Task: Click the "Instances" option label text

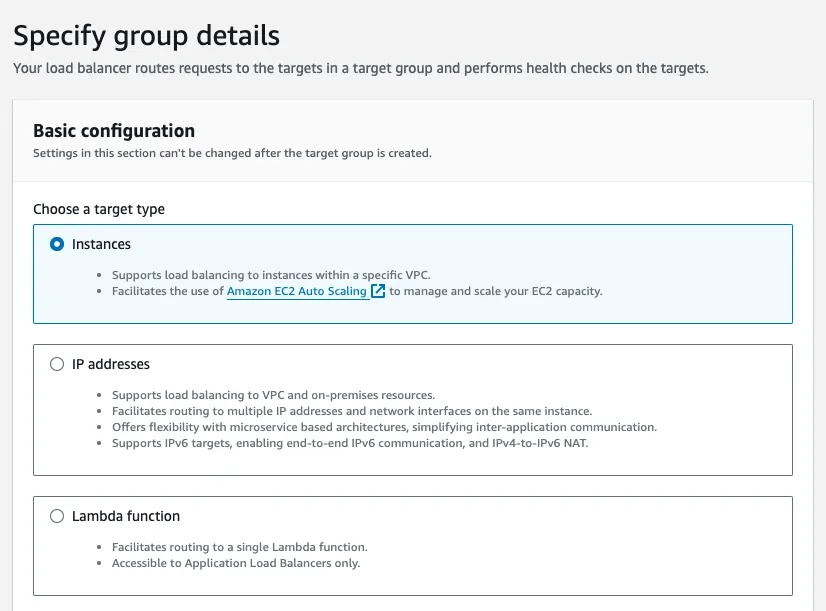Action: 101,244
